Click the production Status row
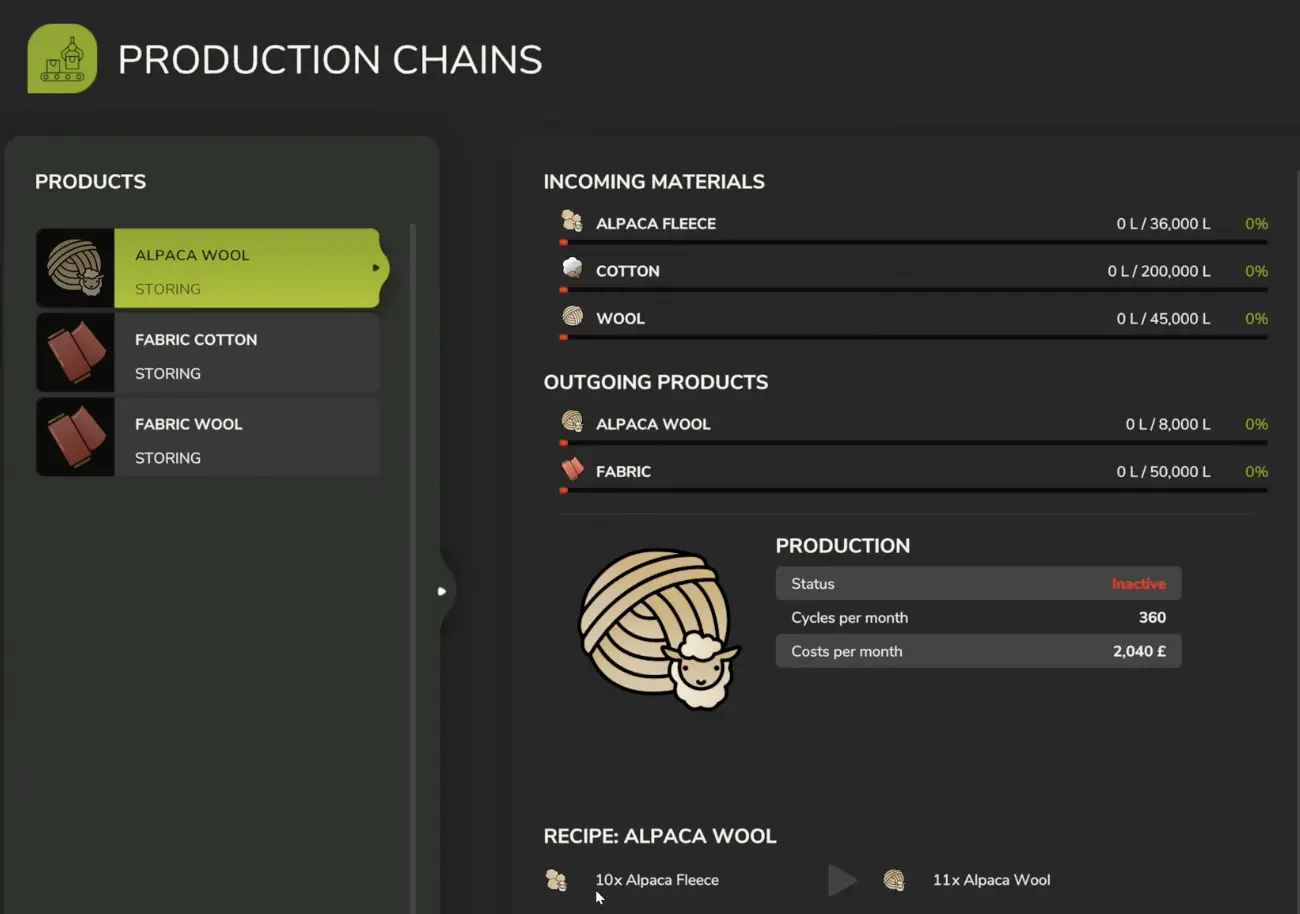Viewport: 1300px width, 914px height. tap(978, 584)
